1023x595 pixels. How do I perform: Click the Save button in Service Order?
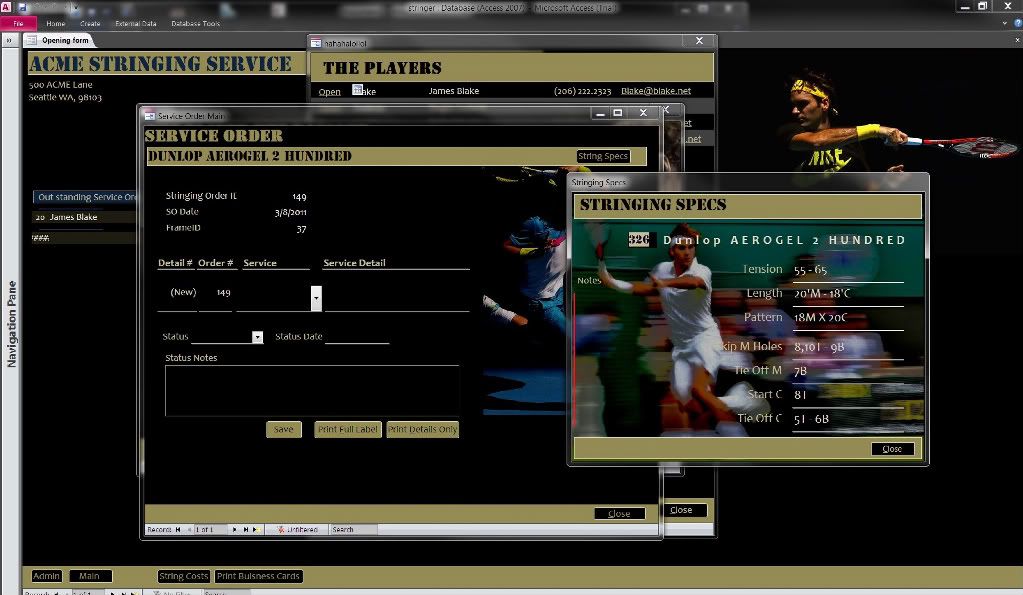[x=284, y=429]
